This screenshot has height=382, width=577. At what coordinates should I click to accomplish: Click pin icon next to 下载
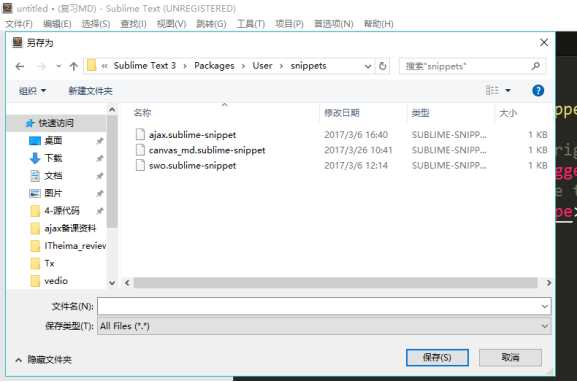100,159
